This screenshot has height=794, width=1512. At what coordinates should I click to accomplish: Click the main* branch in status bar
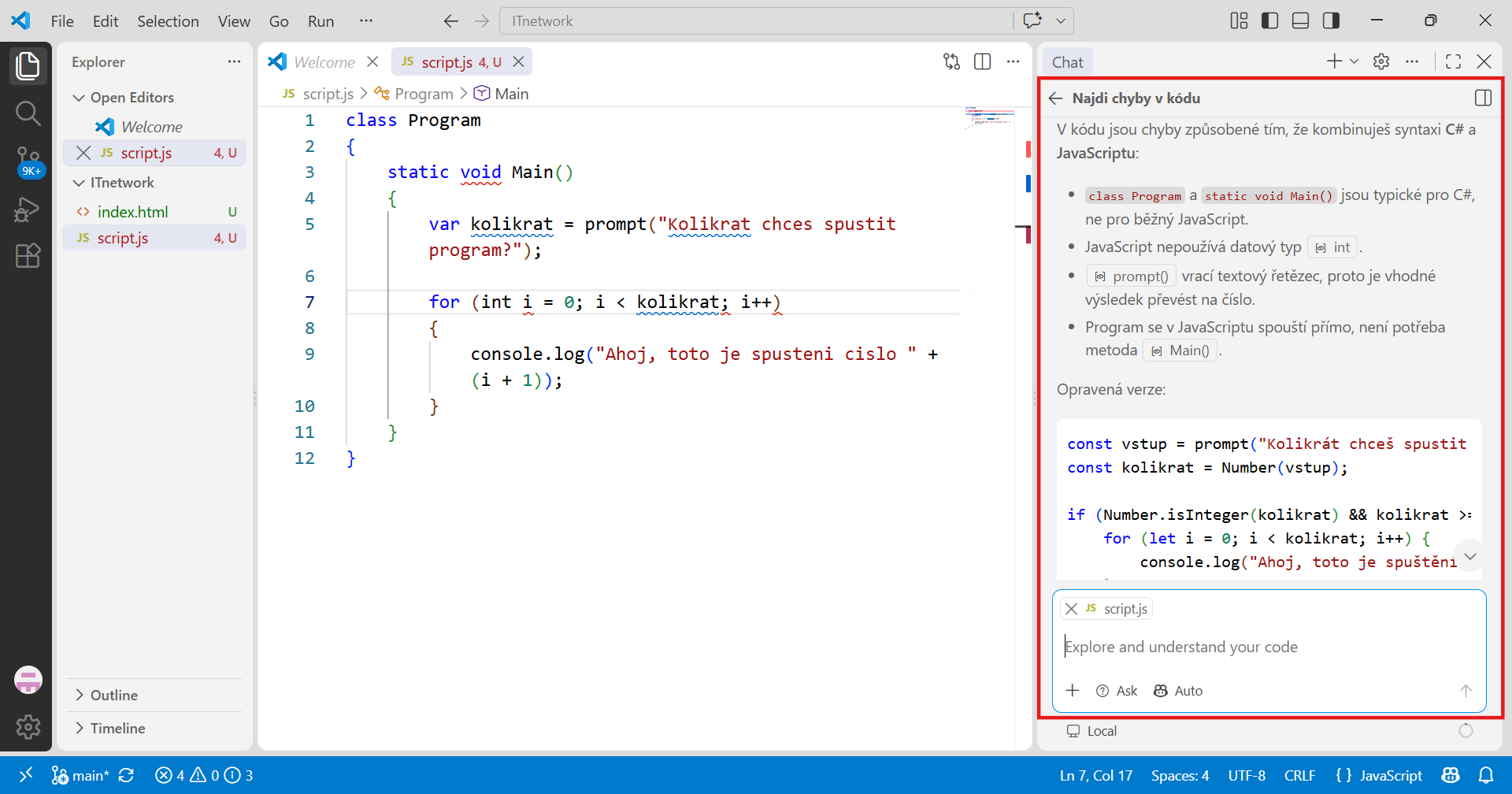coord(81,775)
